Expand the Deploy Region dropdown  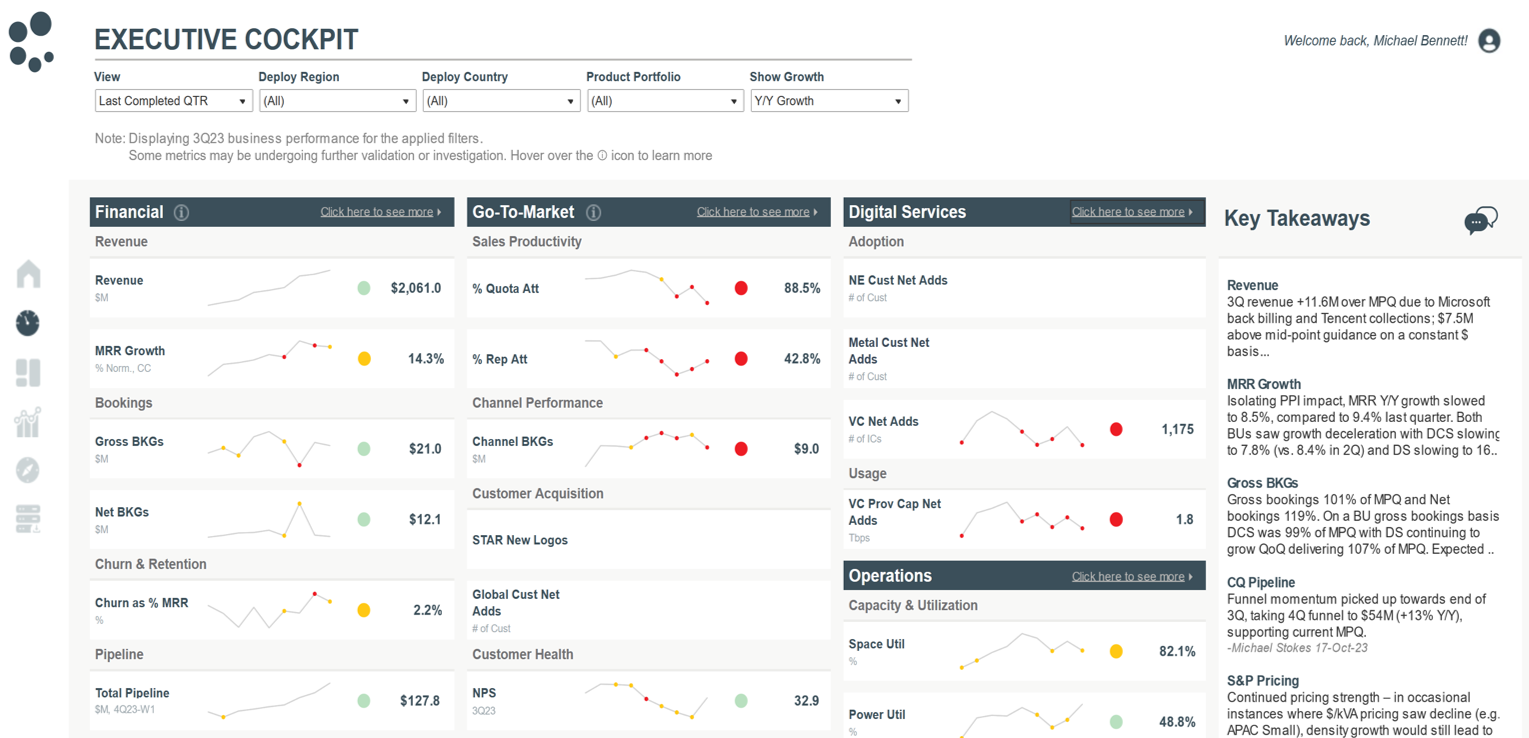[x=337, y=100]
